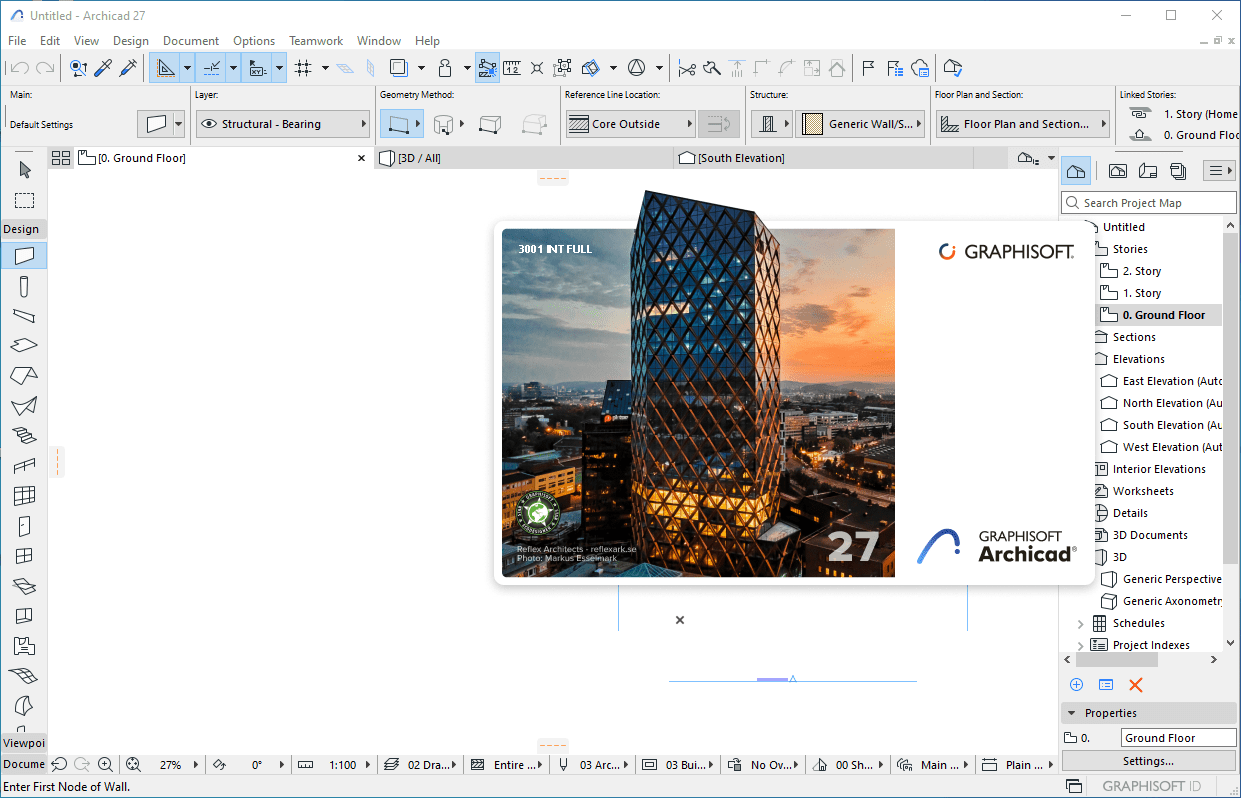Screen dimensions: 1241x798
Task: Click the Find and Select icon
Action: point(78,68)
